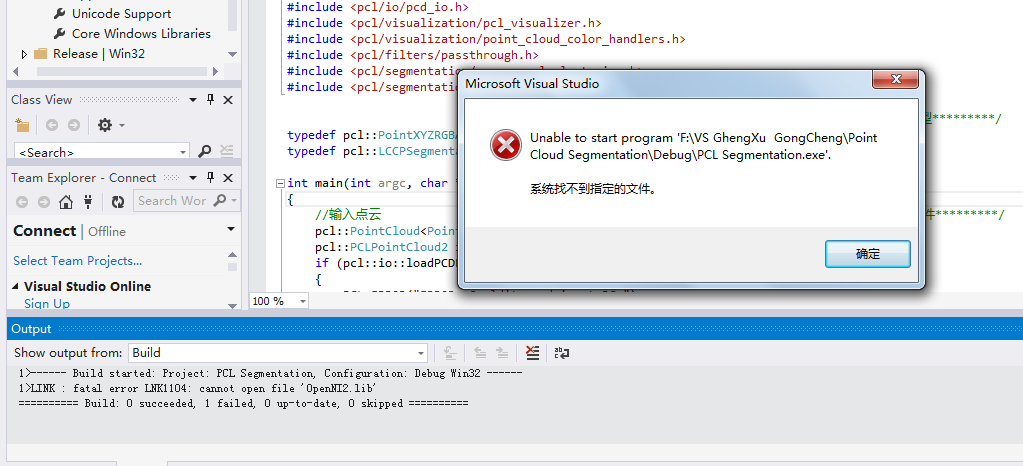The width and height of the screenshot is (1023, 466).
Task: Click Go to Next Message icon
Action: (x=502, y=353)
